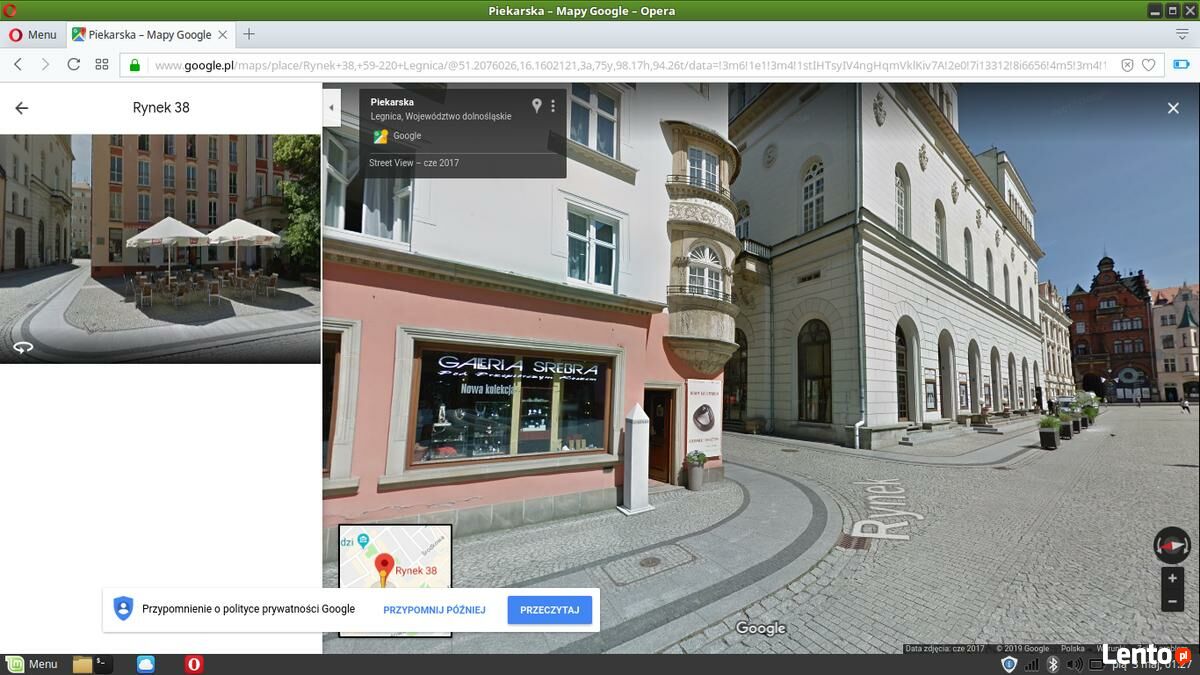Click the PRZECZYTAJ button
This screenshot has height=675, width=1200.
click(550, 610)
